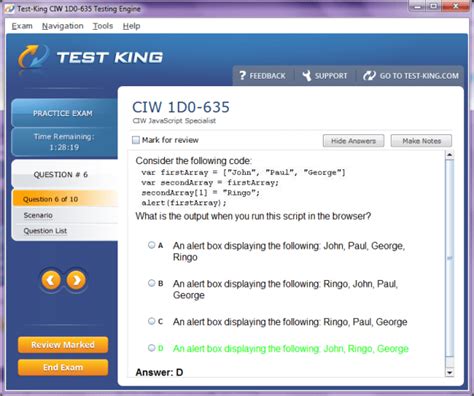The height and width of the screenshot is (396, 474).
Task: Click the Feedback question mark icon
Action: pos(243,76)
